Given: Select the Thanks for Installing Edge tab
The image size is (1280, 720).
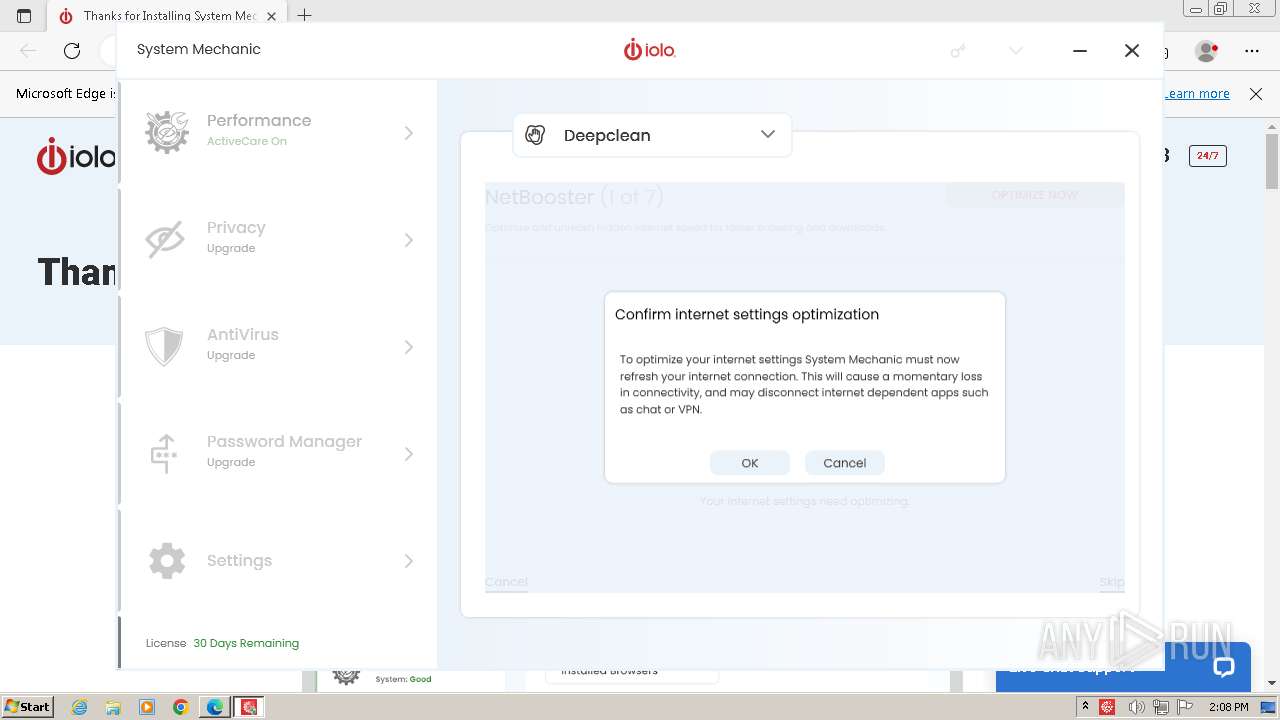Looking at the screenshot, I should [x=165, y=16].
